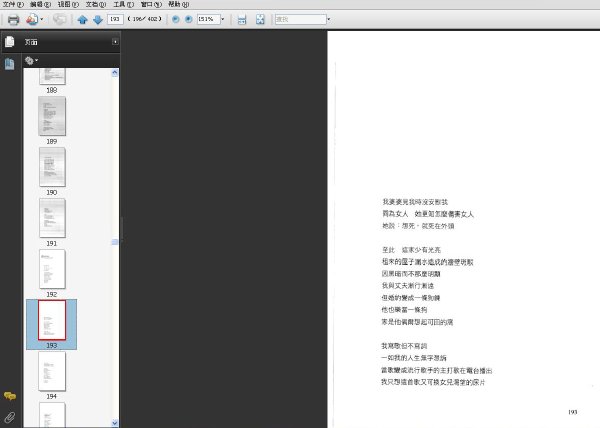Open the 视图 (View) menu
This screenshot has height=428, width=600.
pos(68,4)
